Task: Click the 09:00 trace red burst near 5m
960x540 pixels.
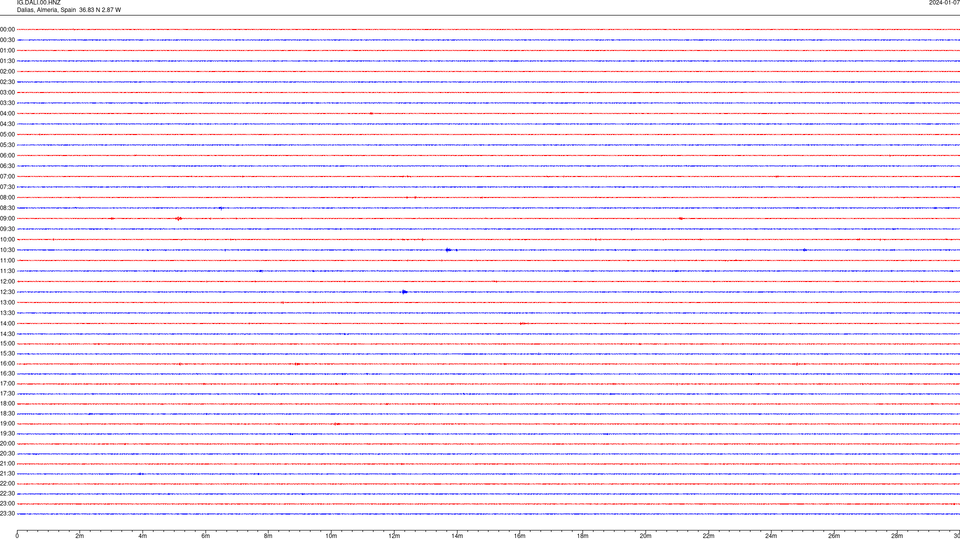Action: pyautogui.click(x=179, y=219)
